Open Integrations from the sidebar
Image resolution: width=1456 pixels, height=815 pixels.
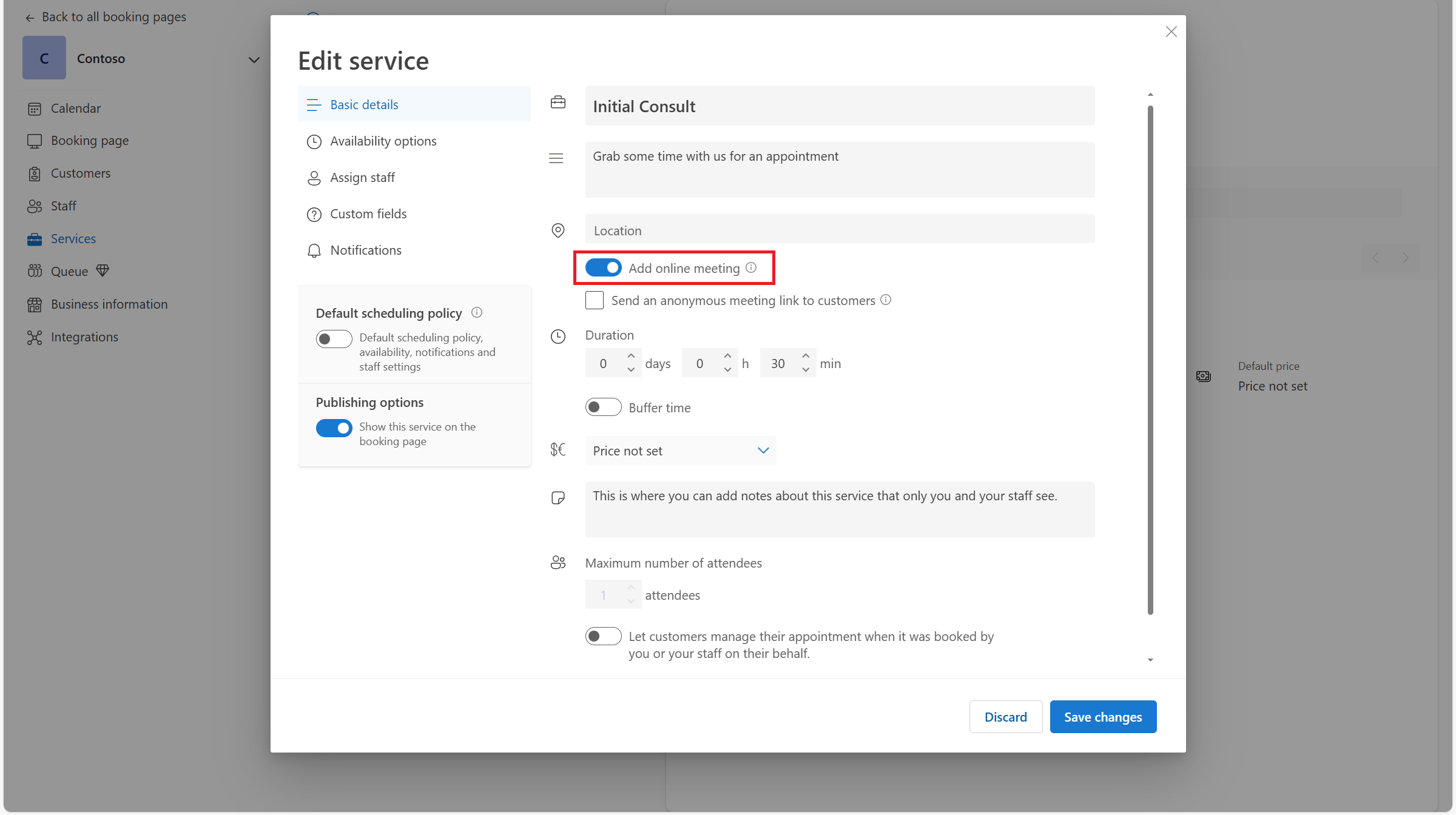(x=84, y=337)
